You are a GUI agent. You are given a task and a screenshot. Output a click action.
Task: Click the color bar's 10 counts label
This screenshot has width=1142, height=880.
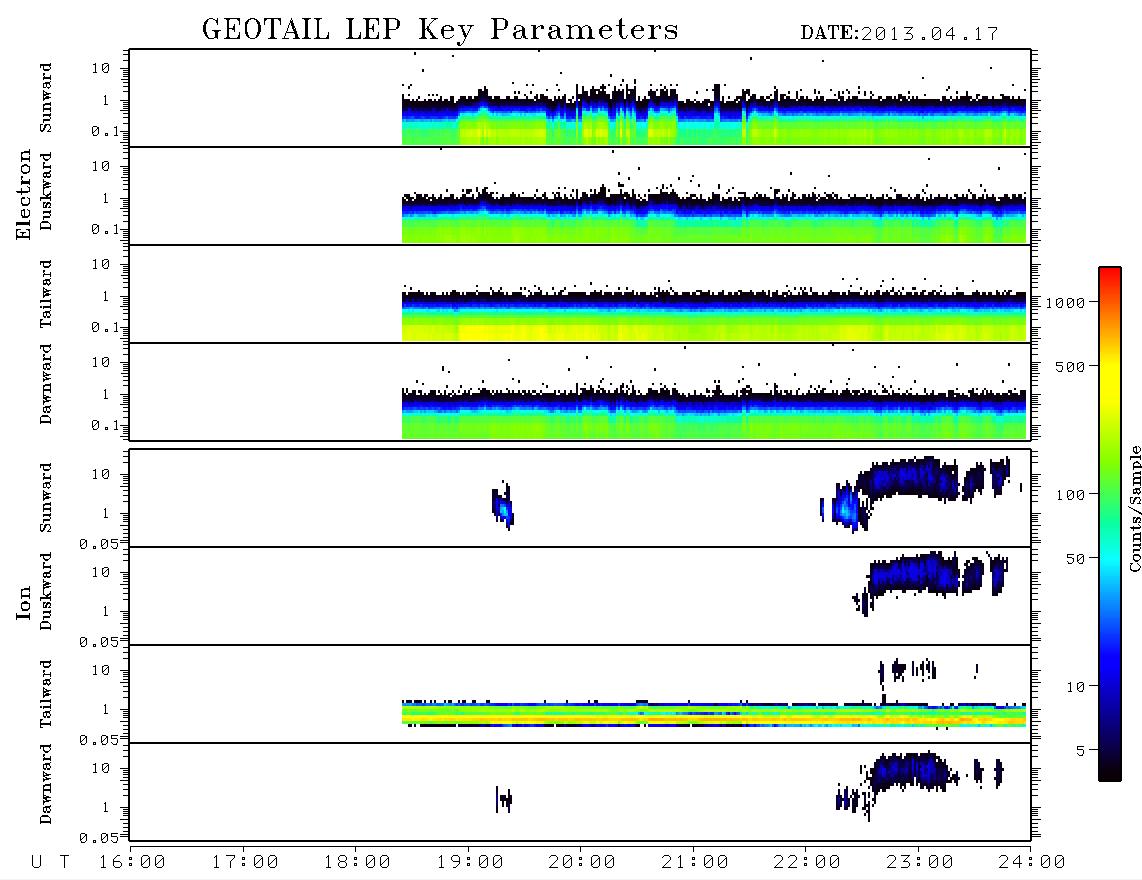[1075, 687]
